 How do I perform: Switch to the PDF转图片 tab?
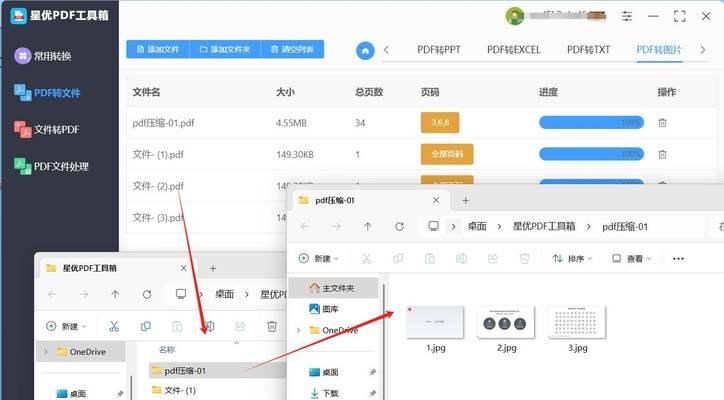coord(659,50)
